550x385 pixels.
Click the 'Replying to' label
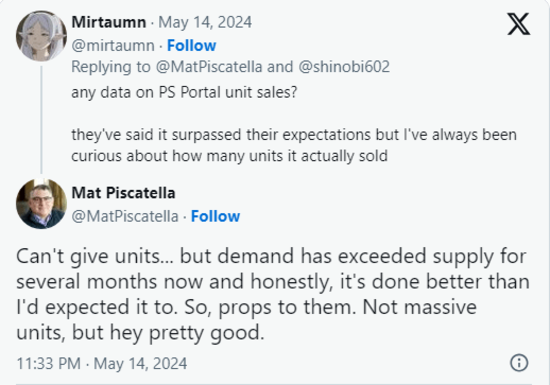tap(111, 67)
